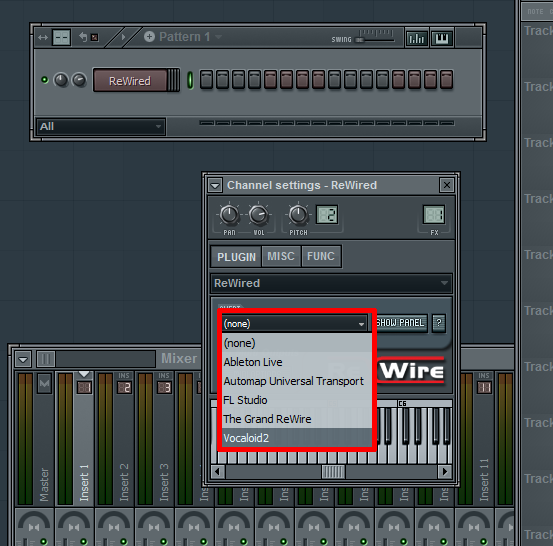
Task: Toggle step 5 of the ReWired channel
Action: coord(271,79)
